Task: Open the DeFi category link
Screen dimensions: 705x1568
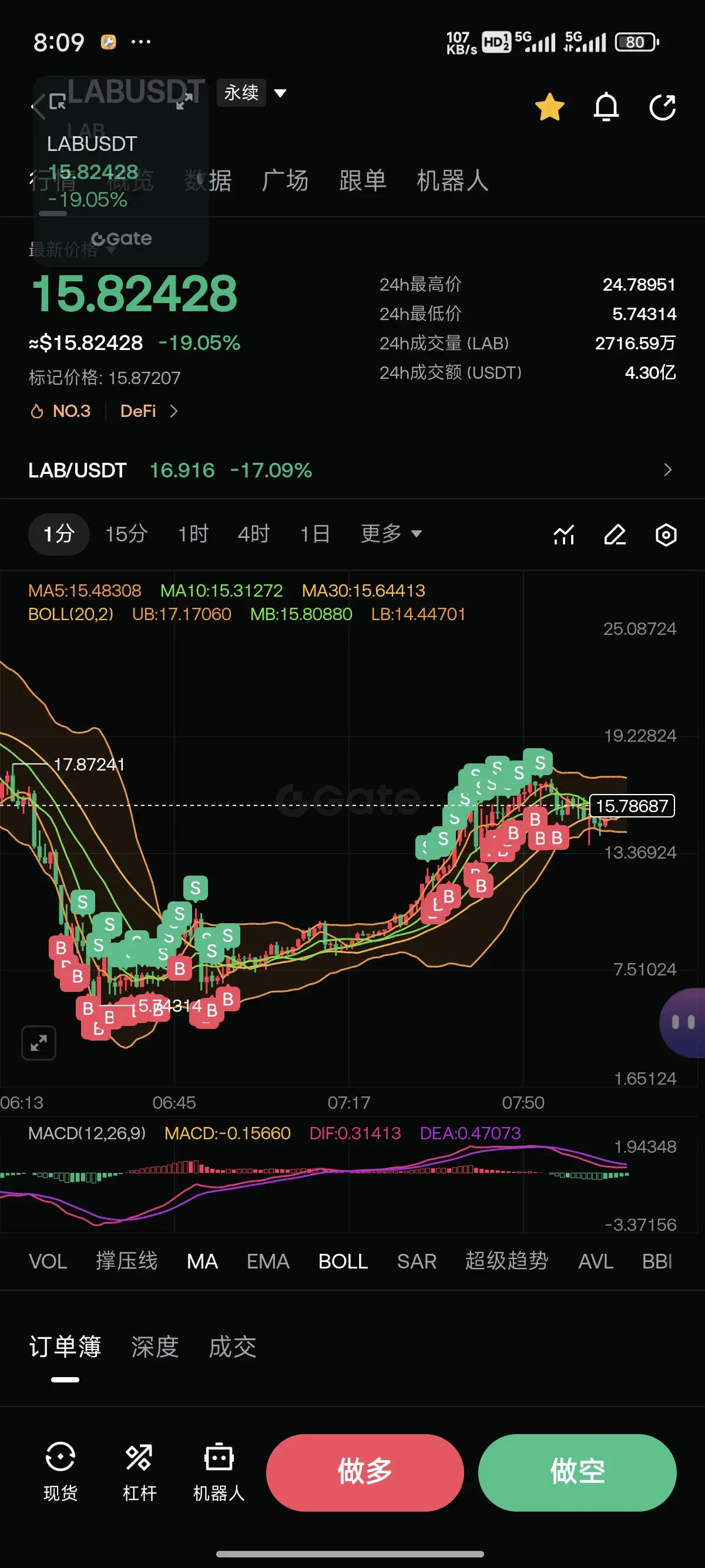Action: pos(149,411)
